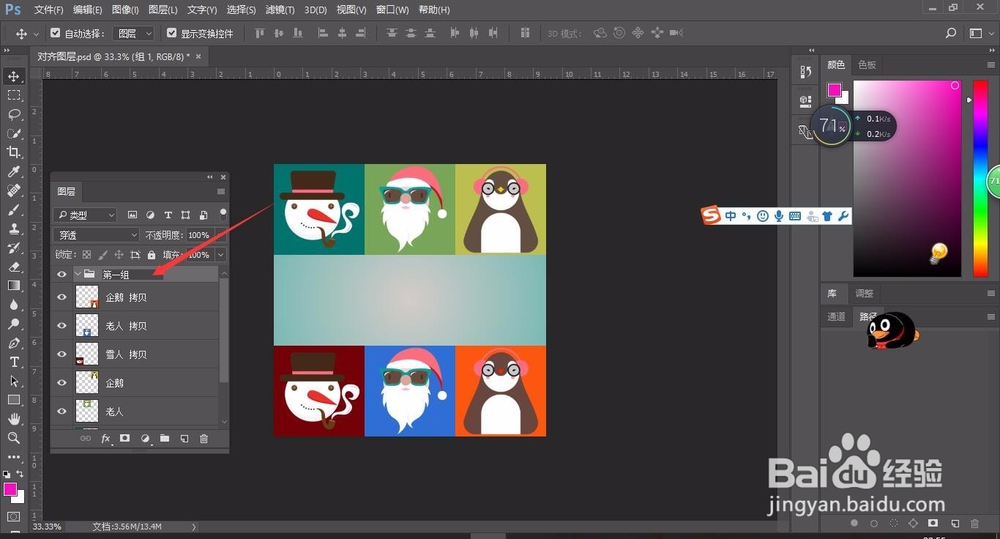1000x539 pixels.
Task: Toggle visibility of the 老人 layer
Action: point(62,411)
